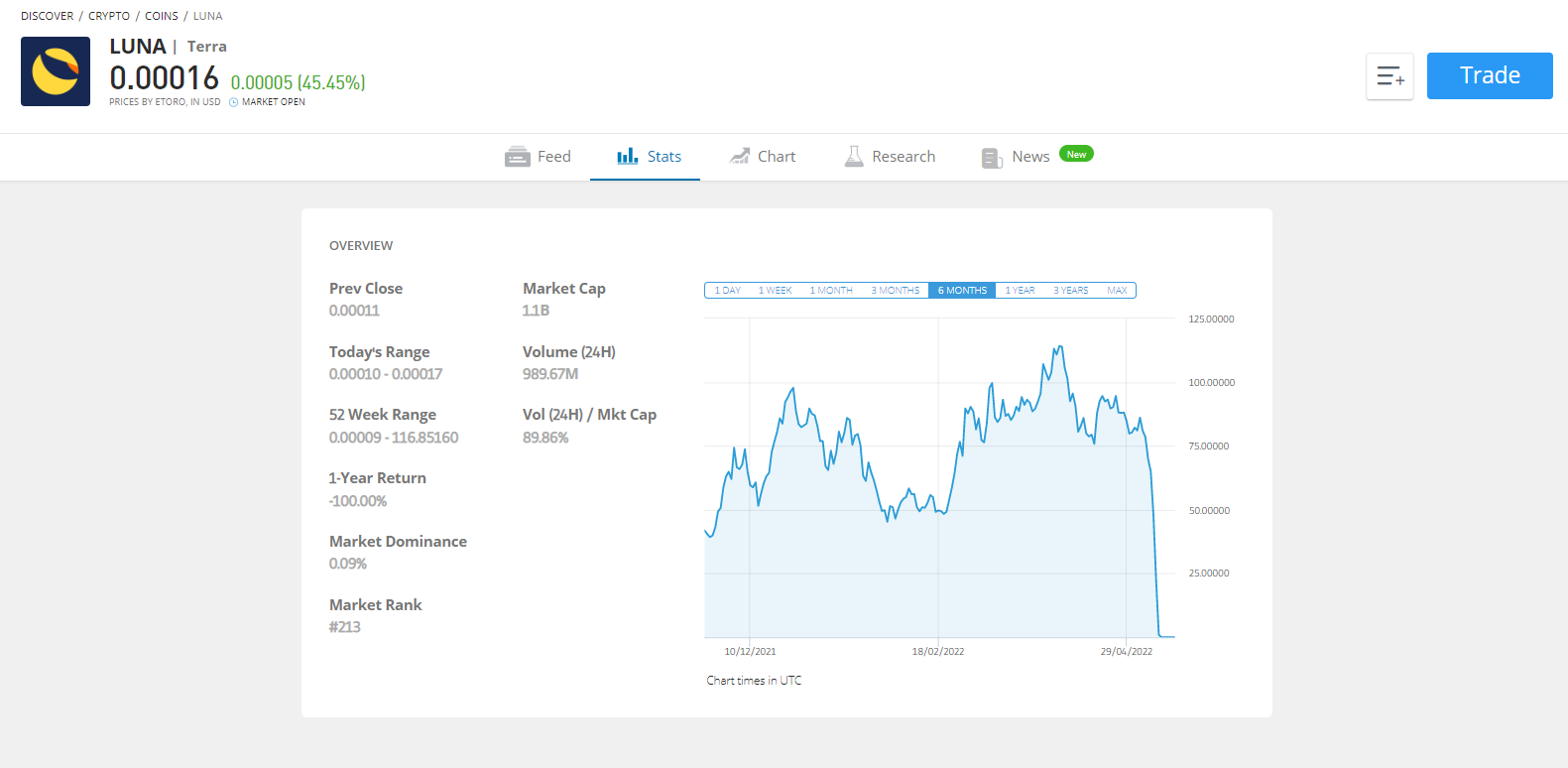Click the 1-Year Return value -100.00%
The width and height of the screenshot is (1568, 768).
358,501
